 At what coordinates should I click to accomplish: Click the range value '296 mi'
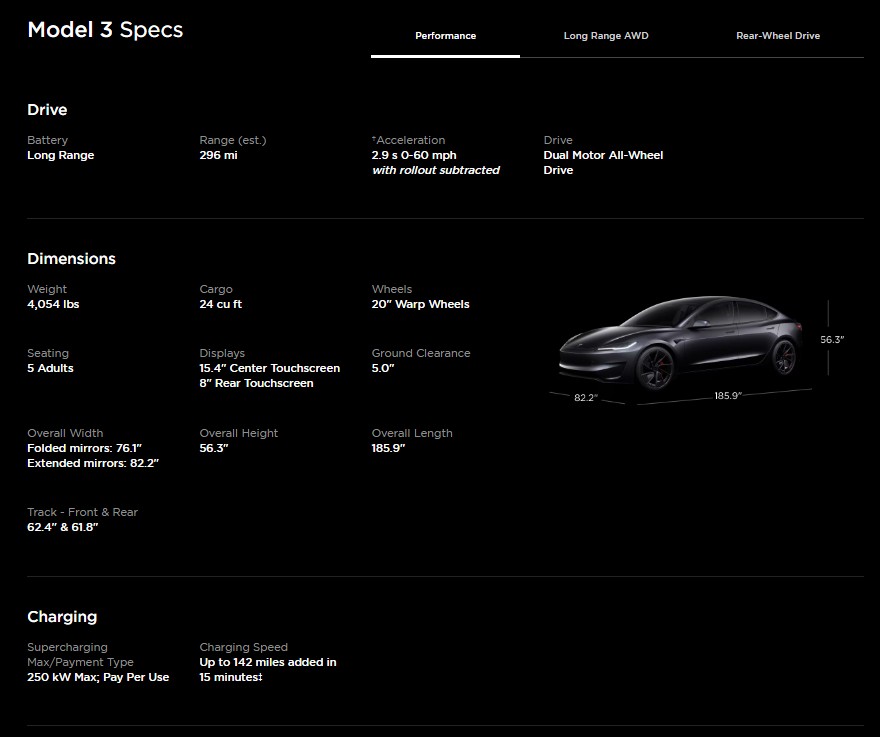point(218,155)
